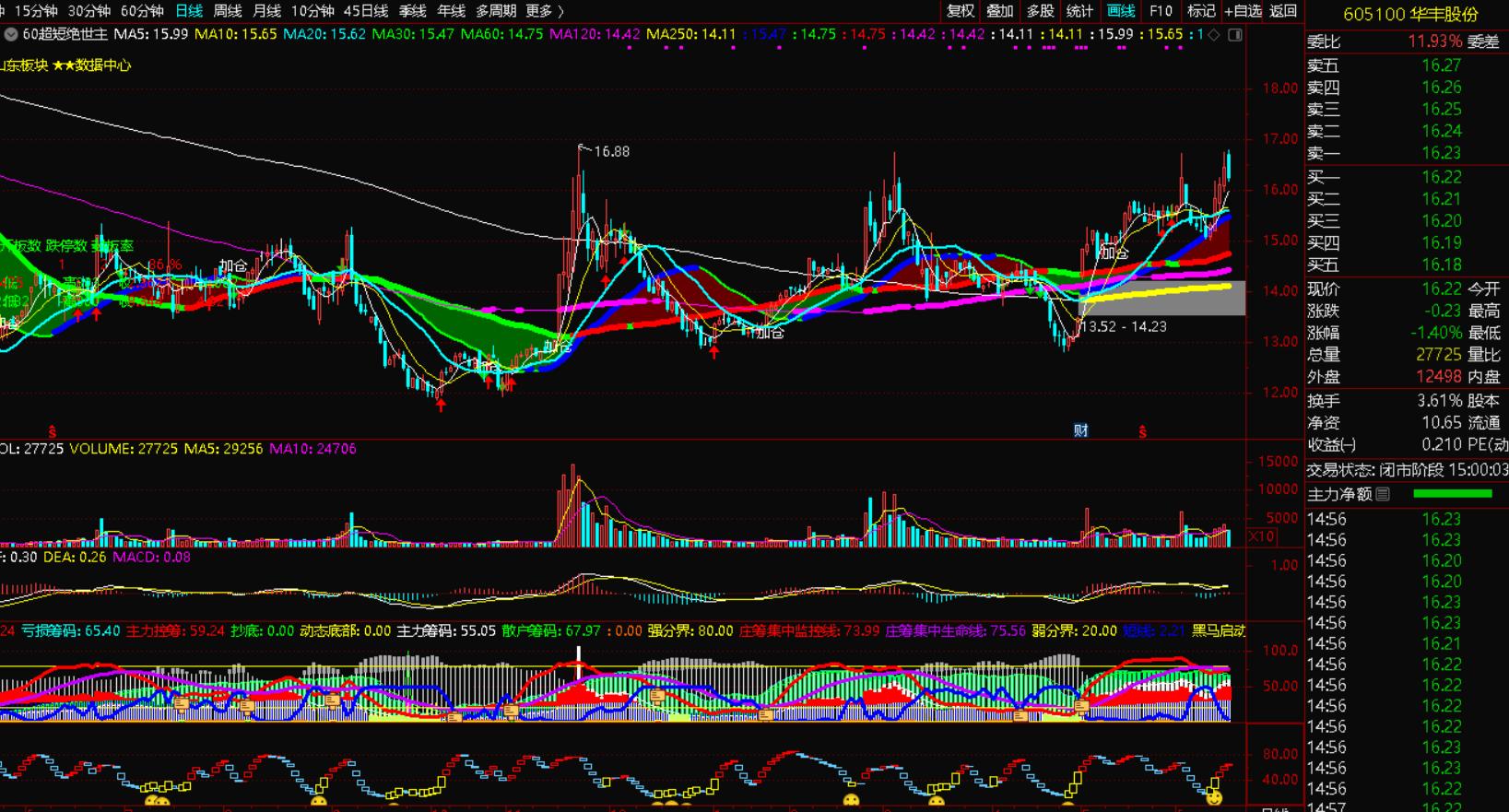Viewport: 1509px width, 812px height.
Task: Switch to the 10分钟 period tab
Action: tap(312, 11)
